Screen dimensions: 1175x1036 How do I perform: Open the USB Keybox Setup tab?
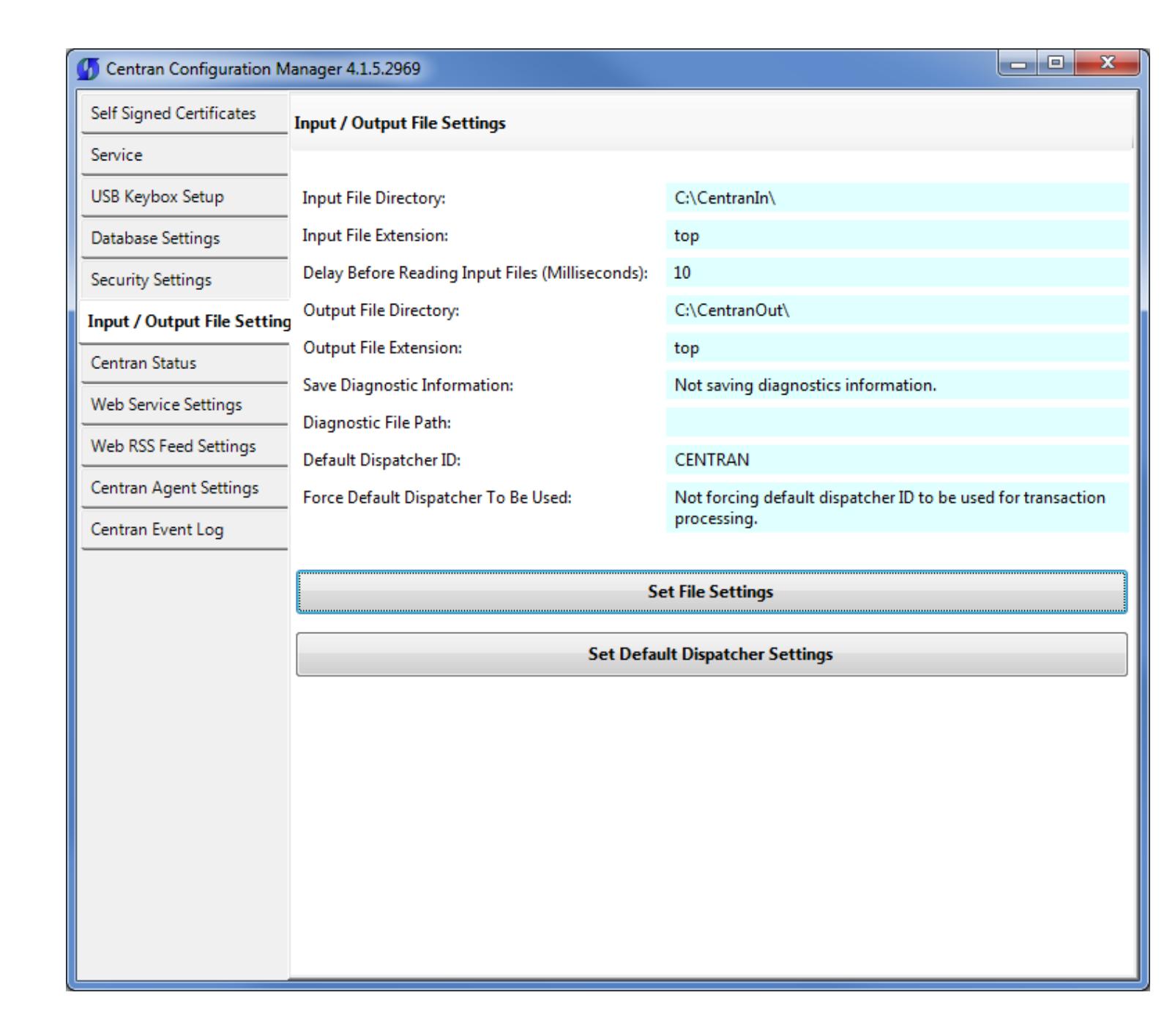(184, 197)
